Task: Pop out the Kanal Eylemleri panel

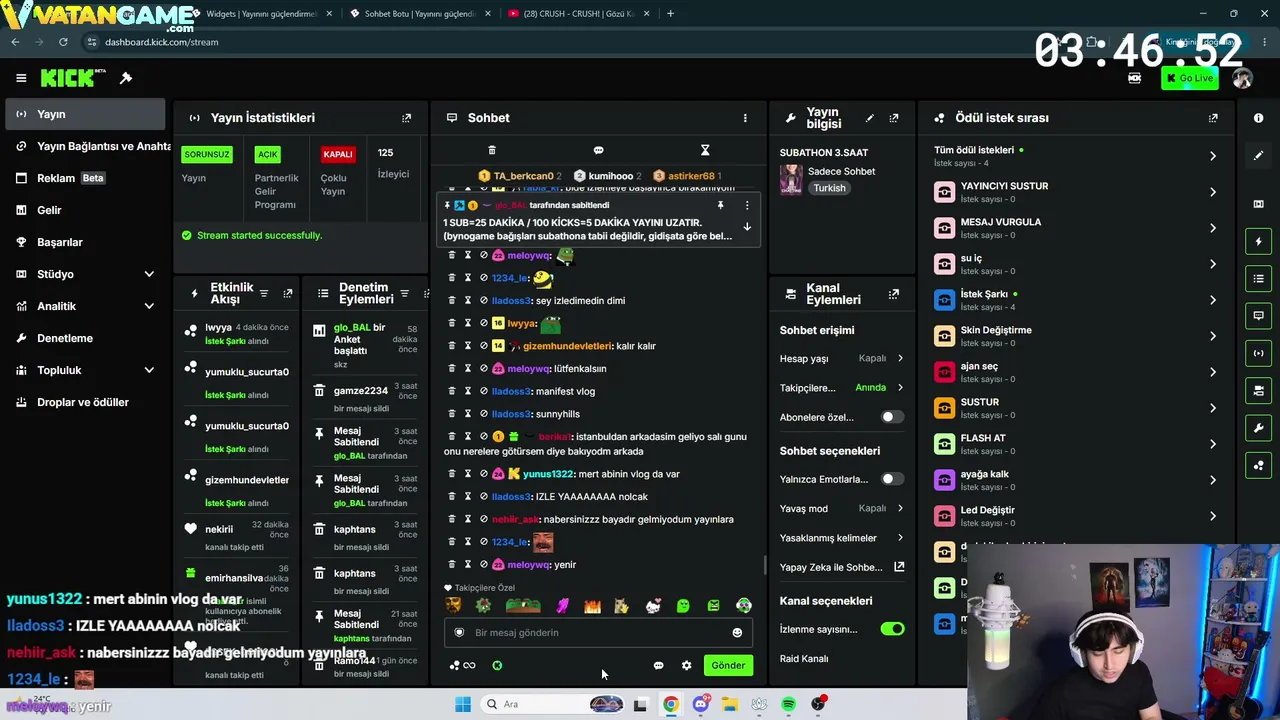Action: pyautogui.click(x=894, y=294)
